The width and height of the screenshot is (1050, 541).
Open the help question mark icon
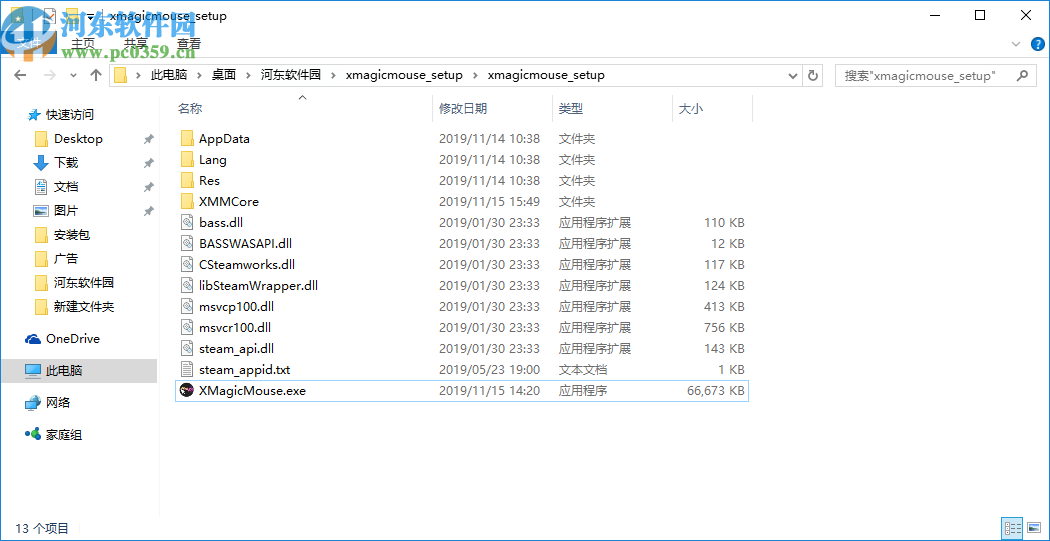pyautogui.click(x=1035, y=44)
